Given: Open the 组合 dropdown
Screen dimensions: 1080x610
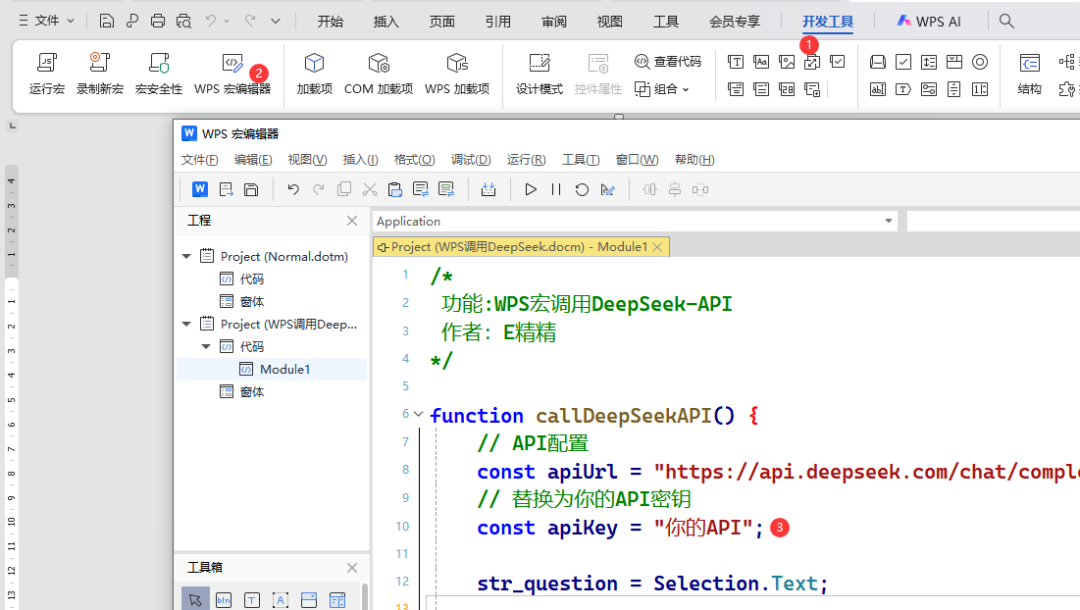Looking at the screenshot, I should (661, 89).
